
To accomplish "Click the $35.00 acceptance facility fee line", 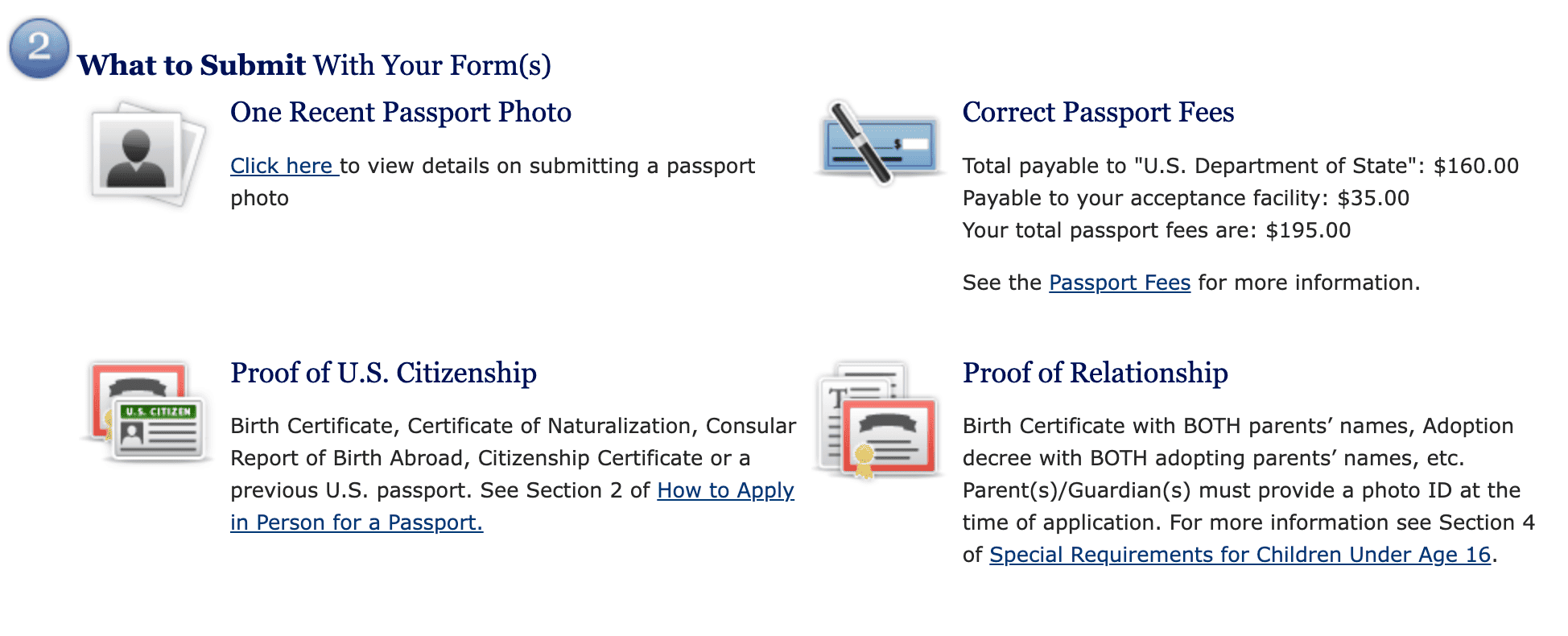I will pos(1185,198).
